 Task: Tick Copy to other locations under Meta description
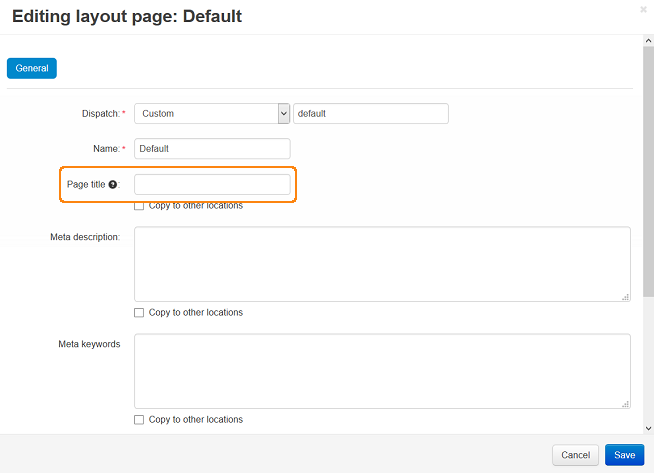pyautogui.click(x=139, y=312)
